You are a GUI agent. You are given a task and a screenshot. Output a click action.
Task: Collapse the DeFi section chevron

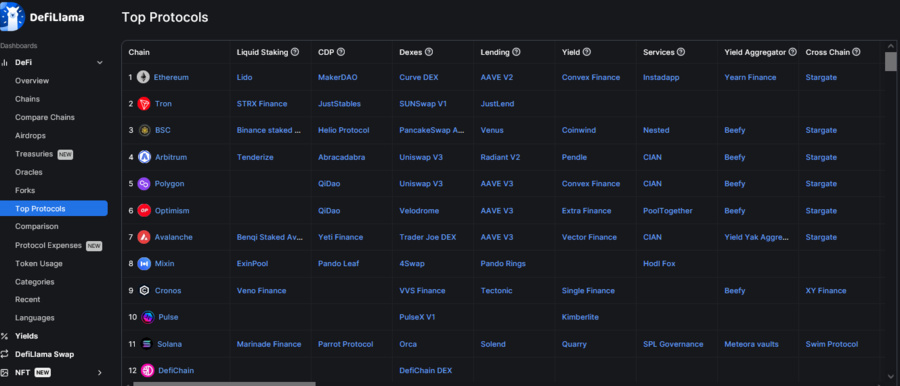[x=100, y=63]
